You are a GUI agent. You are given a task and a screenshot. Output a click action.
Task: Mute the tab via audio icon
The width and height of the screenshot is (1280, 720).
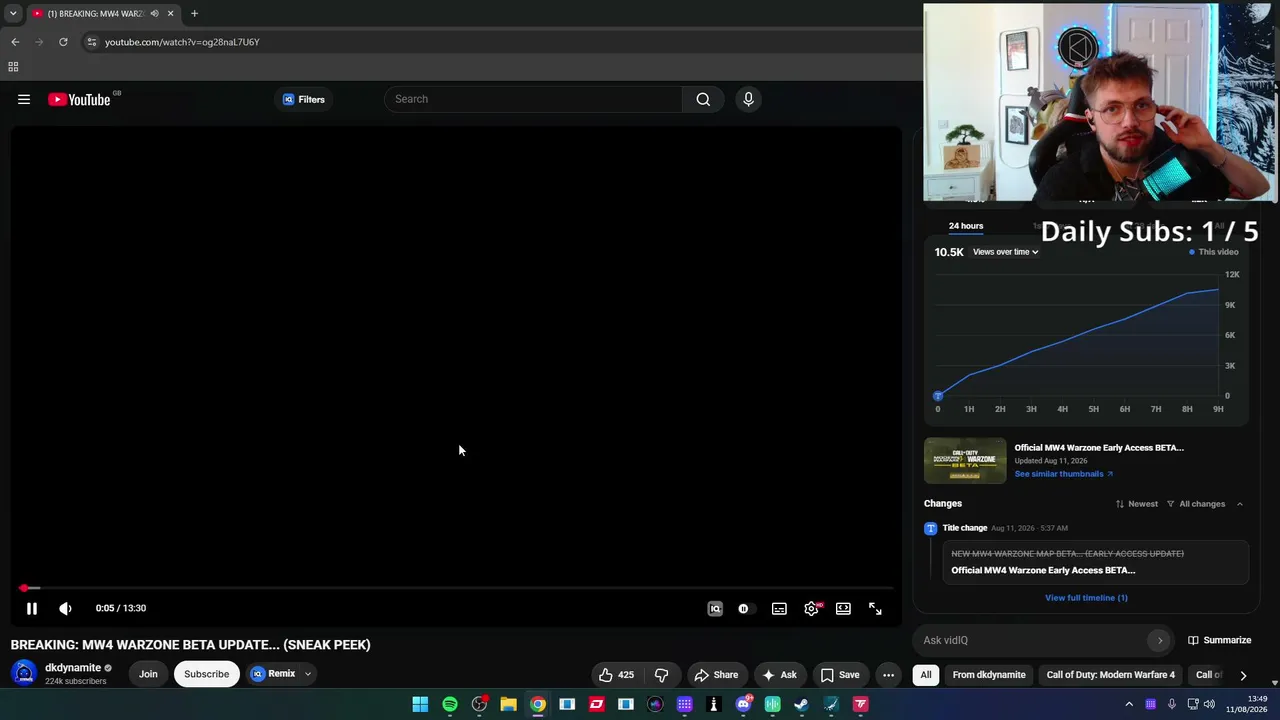tap(154, 13)
